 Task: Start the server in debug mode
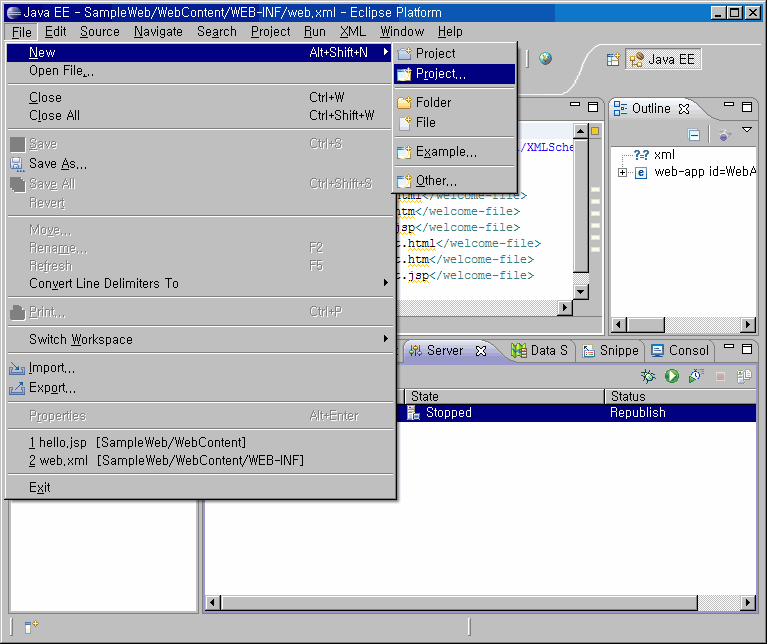pos(649,376)
